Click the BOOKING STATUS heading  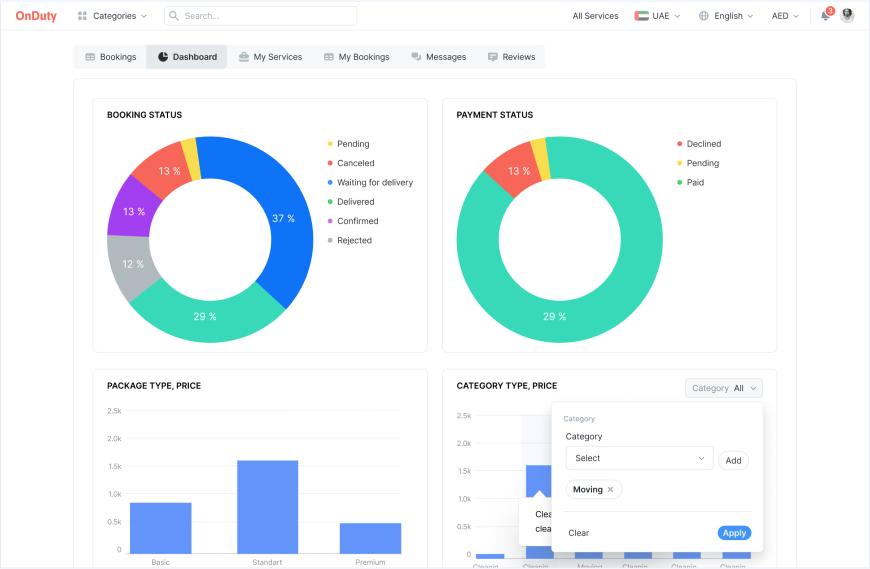tap(144, 115)
